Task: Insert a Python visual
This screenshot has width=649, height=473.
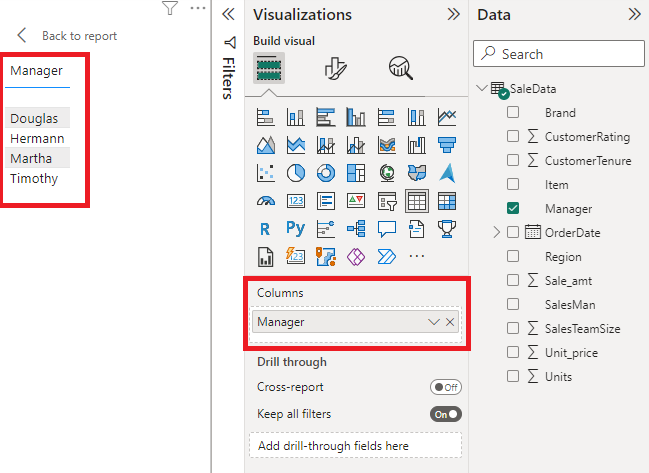Action: [296, 229]
